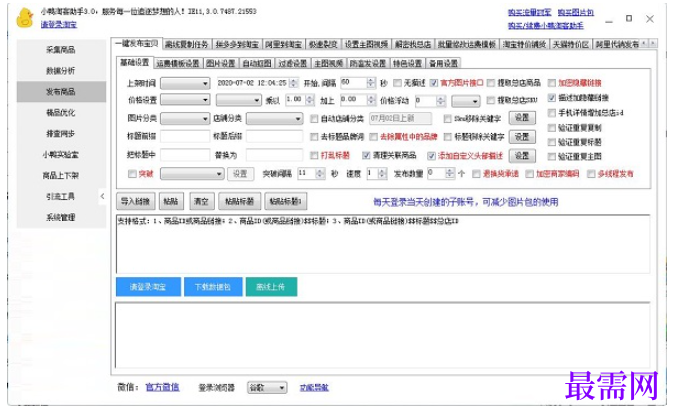Collapse the left sidebar with the arrow

(102, 196)
